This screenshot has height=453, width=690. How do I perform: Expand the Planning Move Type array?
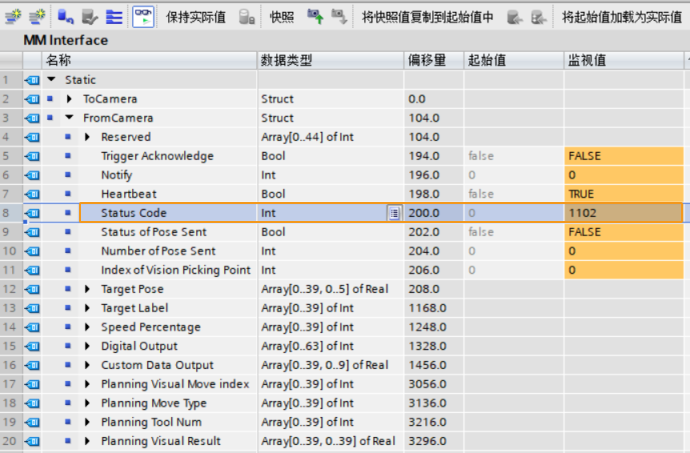87,403
